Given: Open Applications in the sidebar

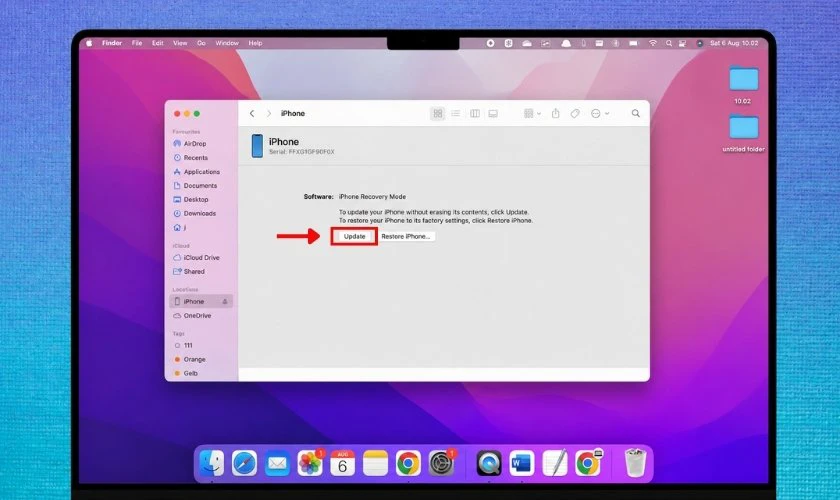Looking at the screenshot, I should [201, 171].
